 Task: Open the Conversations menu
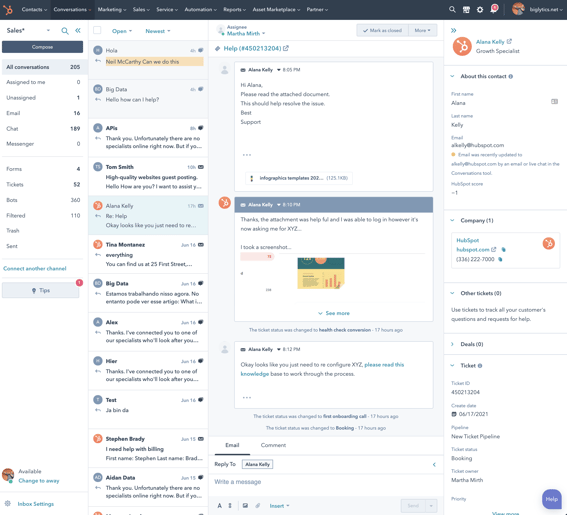[x=72, y=9]
